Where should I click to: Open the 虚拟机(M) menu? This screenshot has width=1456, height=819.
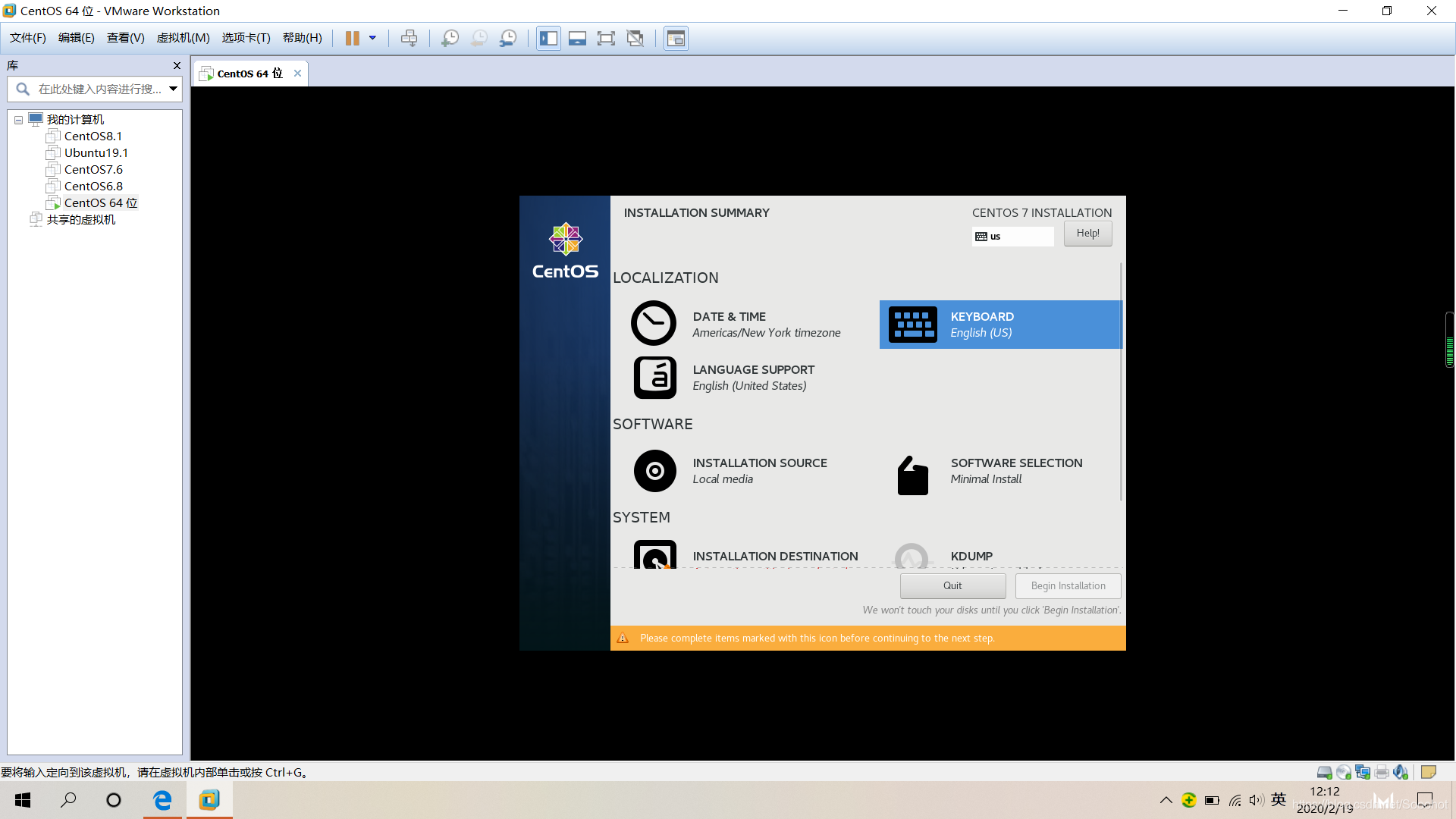point(183,38)
